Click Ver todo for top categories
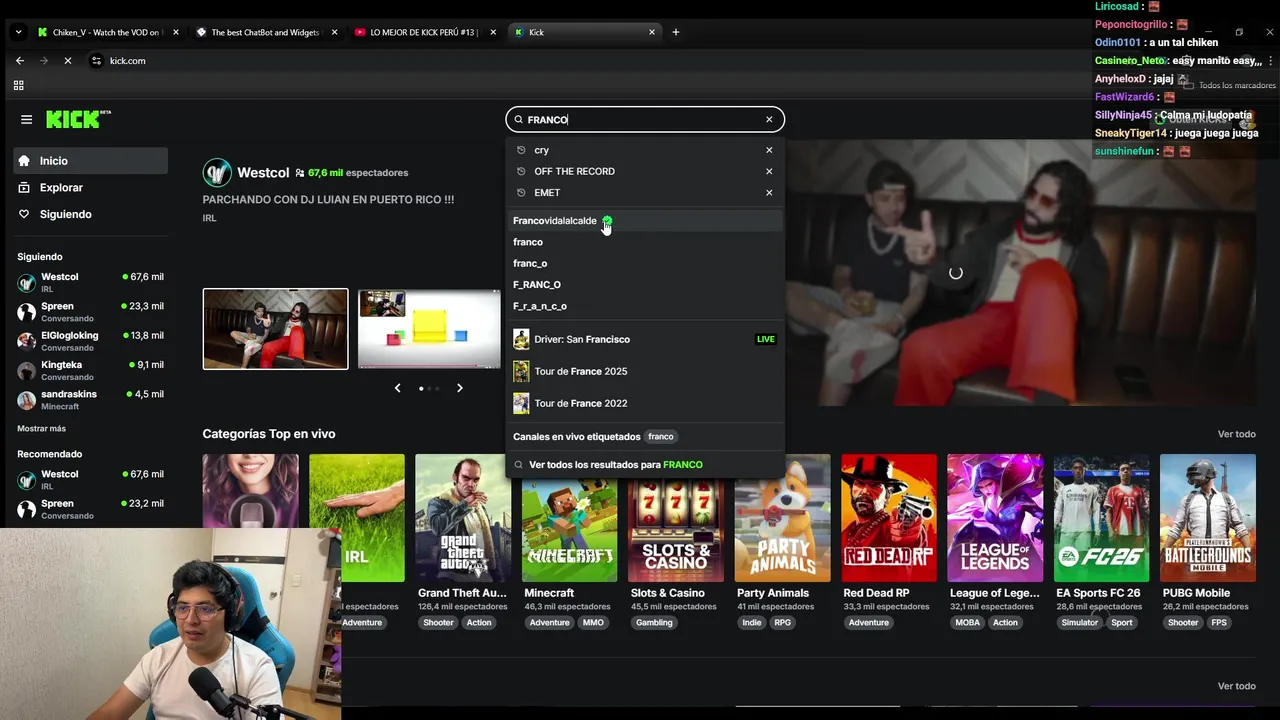Image resolution: width=1280 pixels, height=720 pixels. (x=1236, y=434)
